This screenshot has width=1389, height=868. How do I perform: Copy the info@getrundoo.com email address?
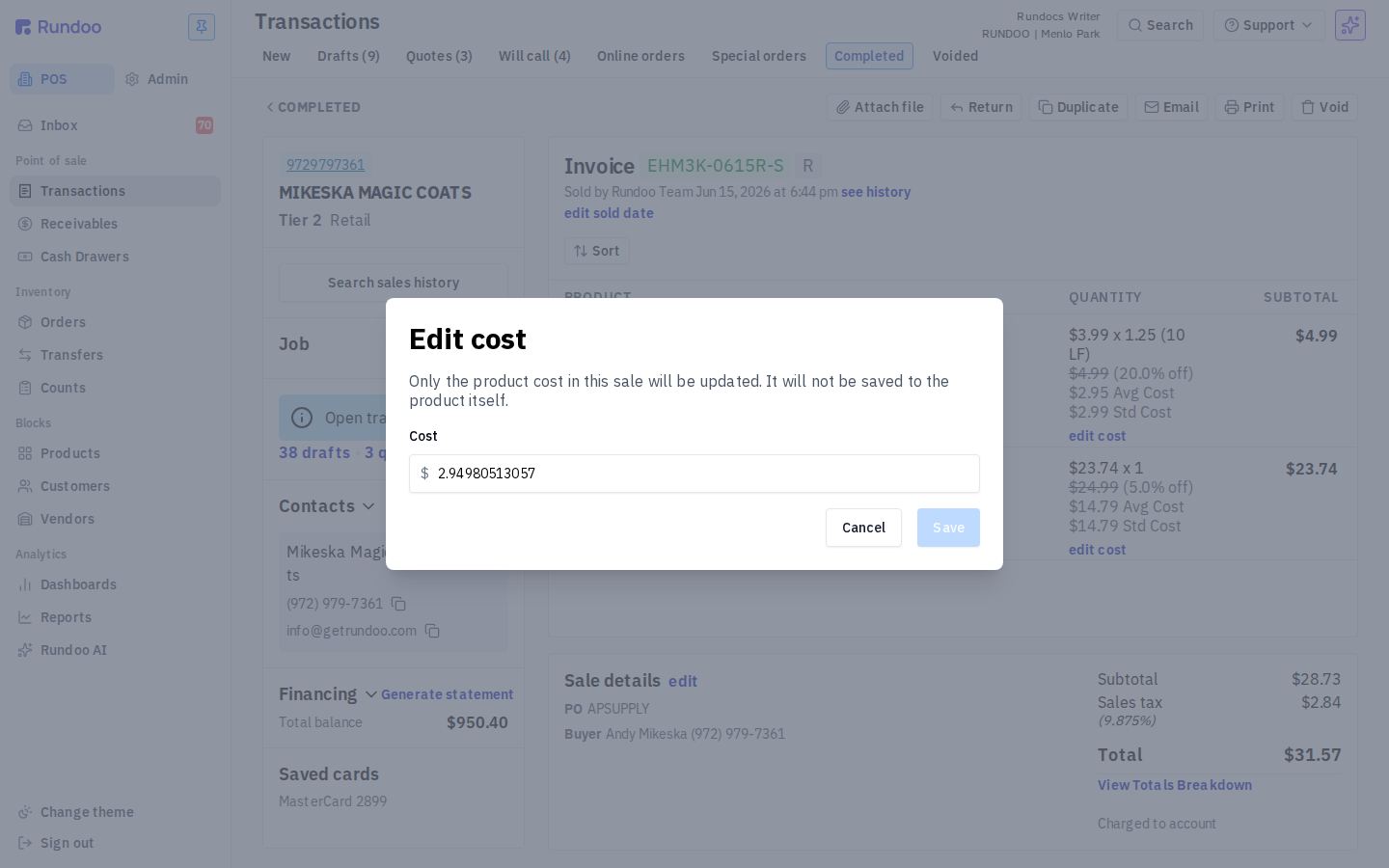pyautogui.click(x=432, y=631)
